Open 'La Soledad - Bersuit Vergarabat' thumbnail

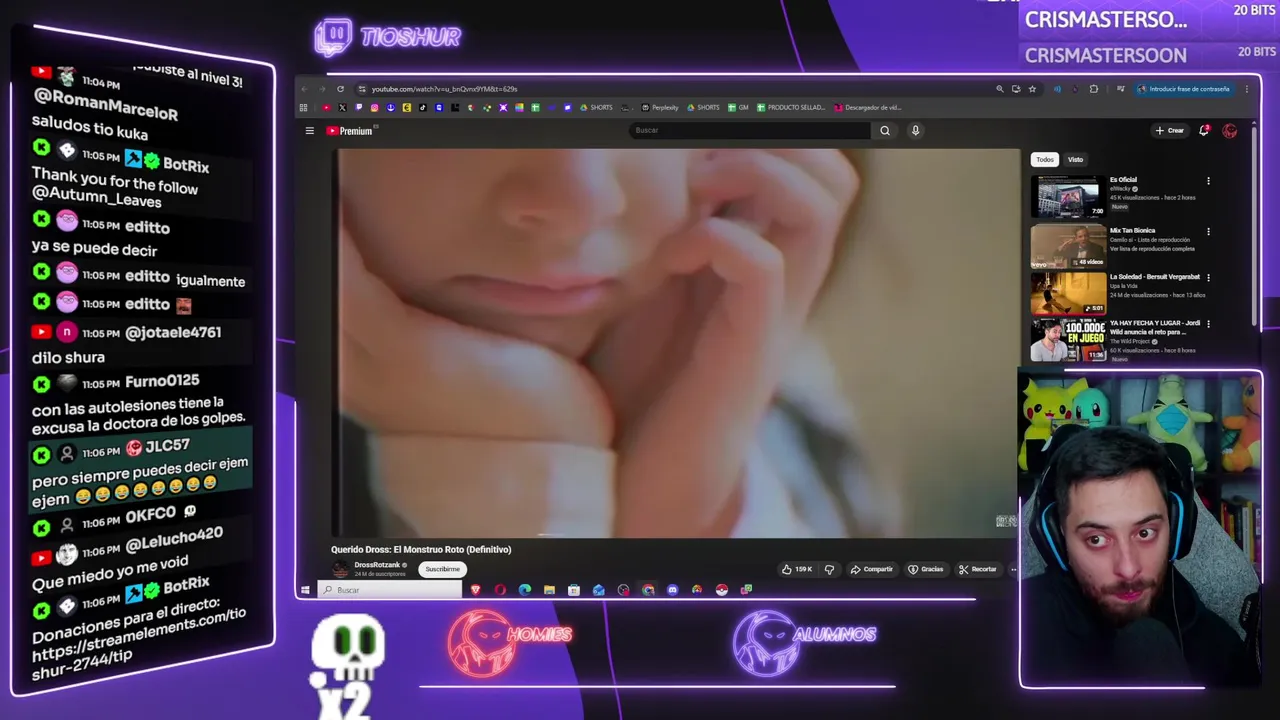point(1068,293)
